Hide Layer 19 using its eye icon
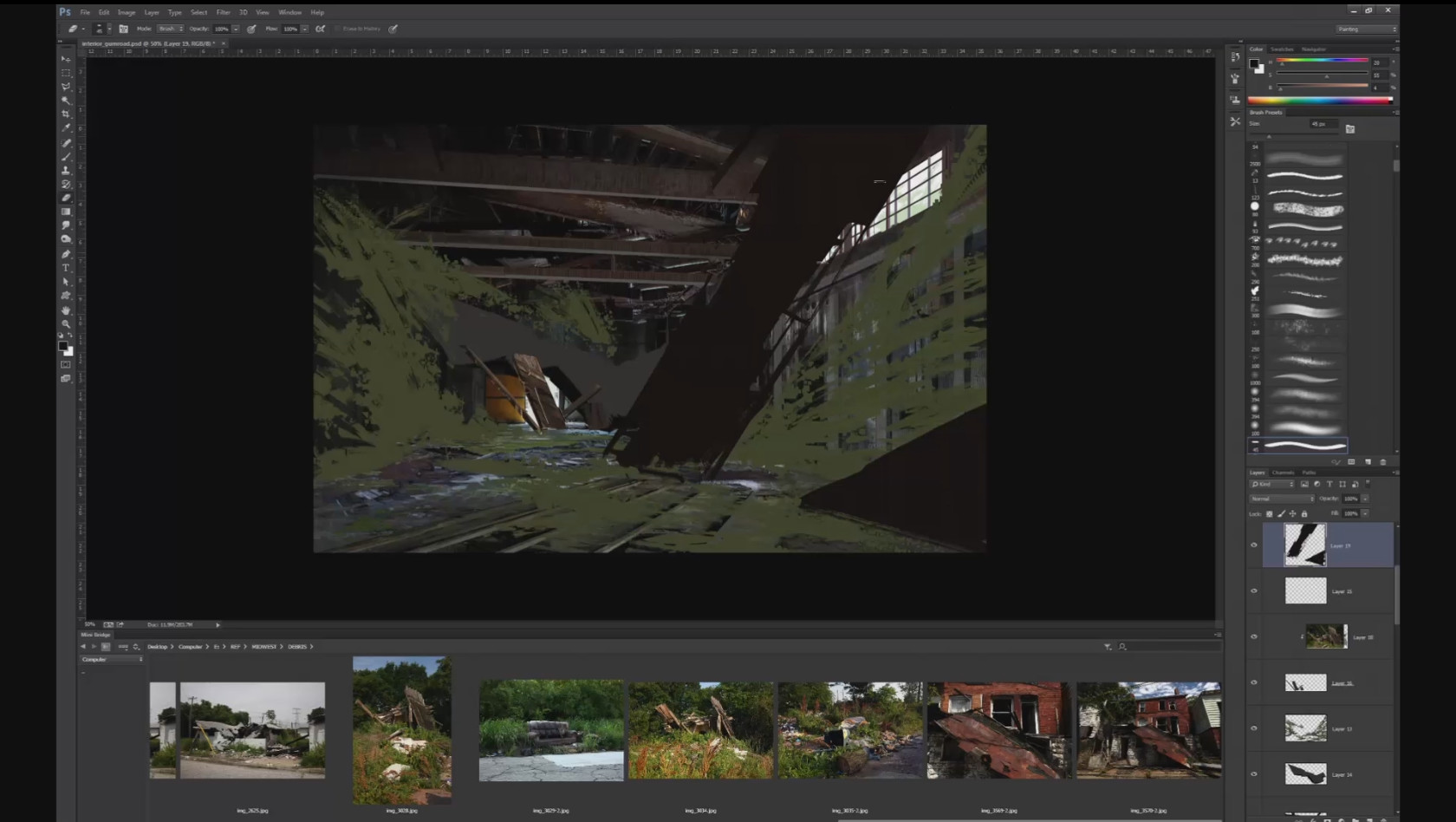 (x=1253, y=545)
